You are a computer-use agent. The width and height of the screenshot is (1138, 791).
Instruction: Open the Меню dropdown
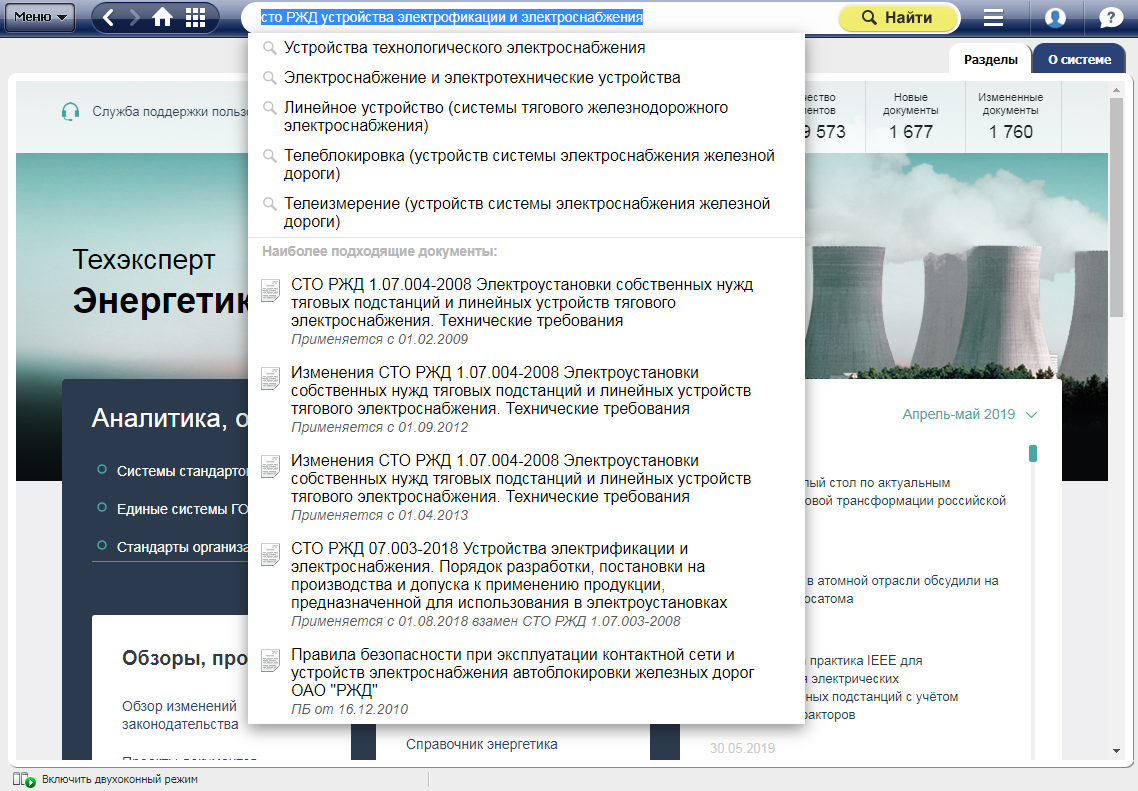coord(40,17)
